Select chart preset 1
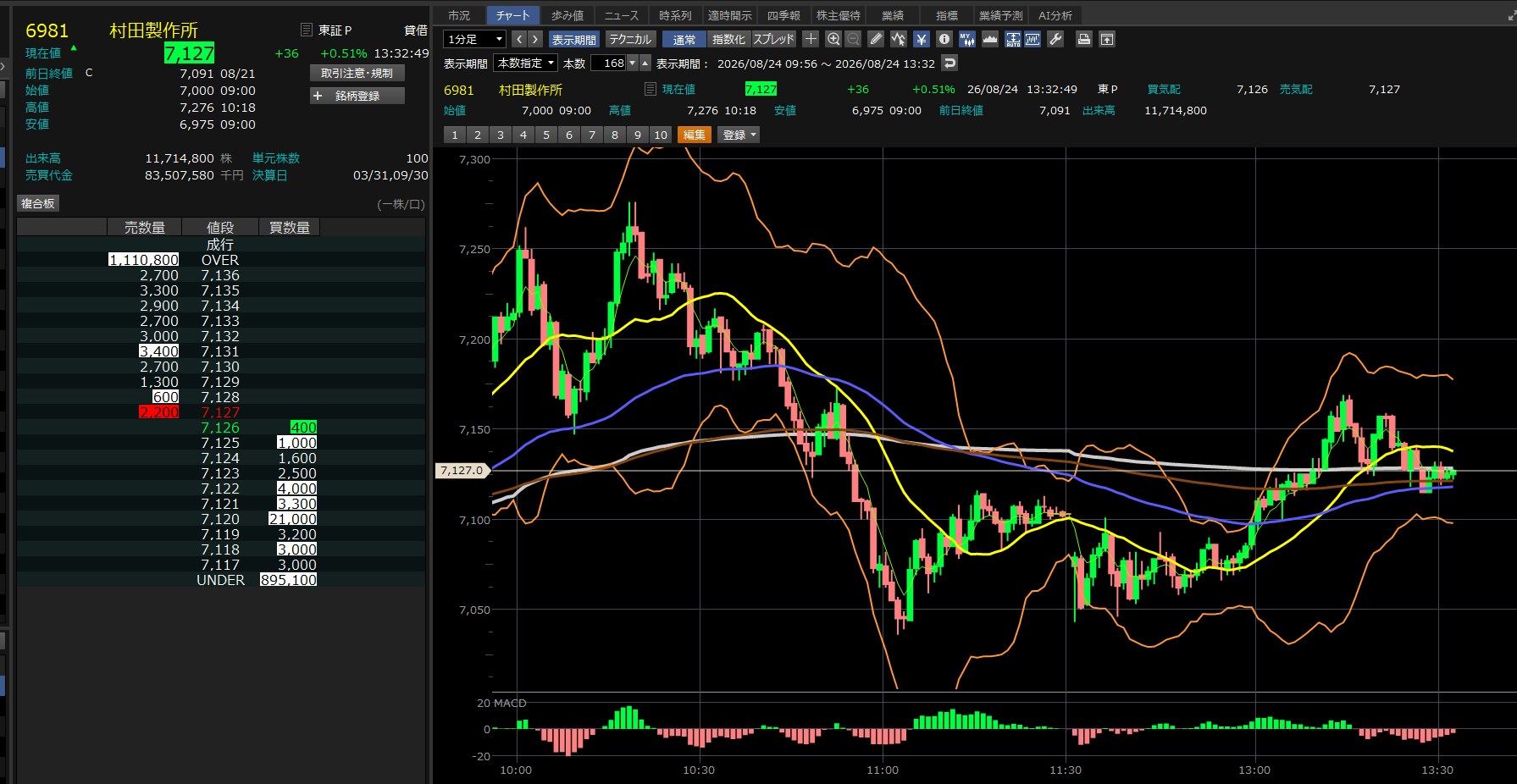Screen dimensions: 1517x784 pos(455,135)
